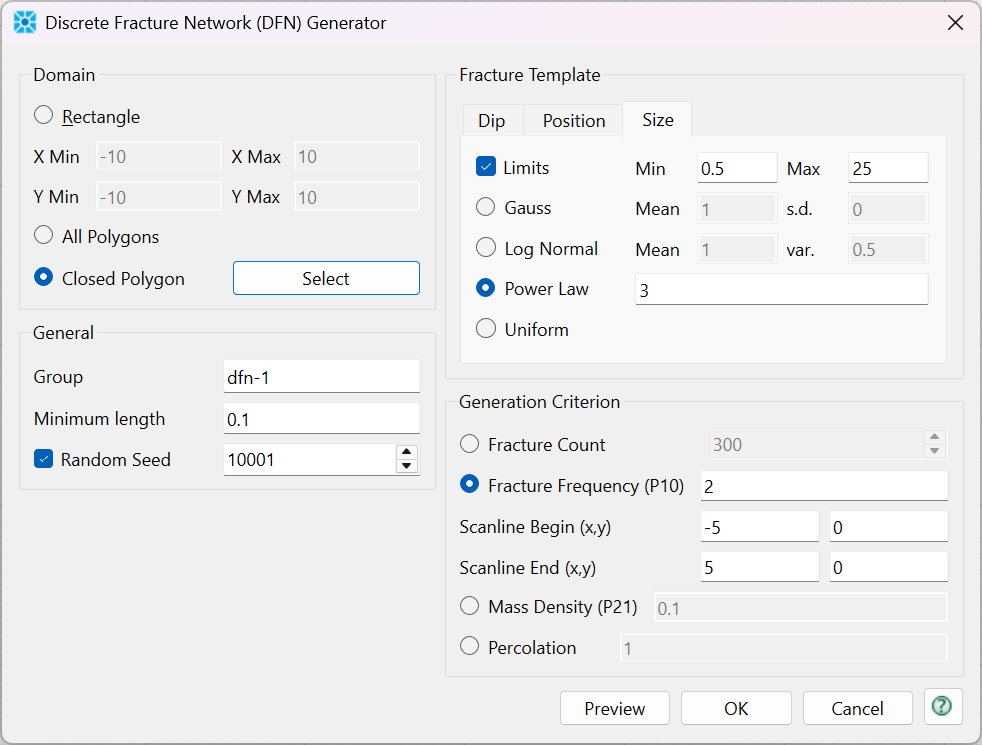Open the Position tab

click(x=574, y=120)
